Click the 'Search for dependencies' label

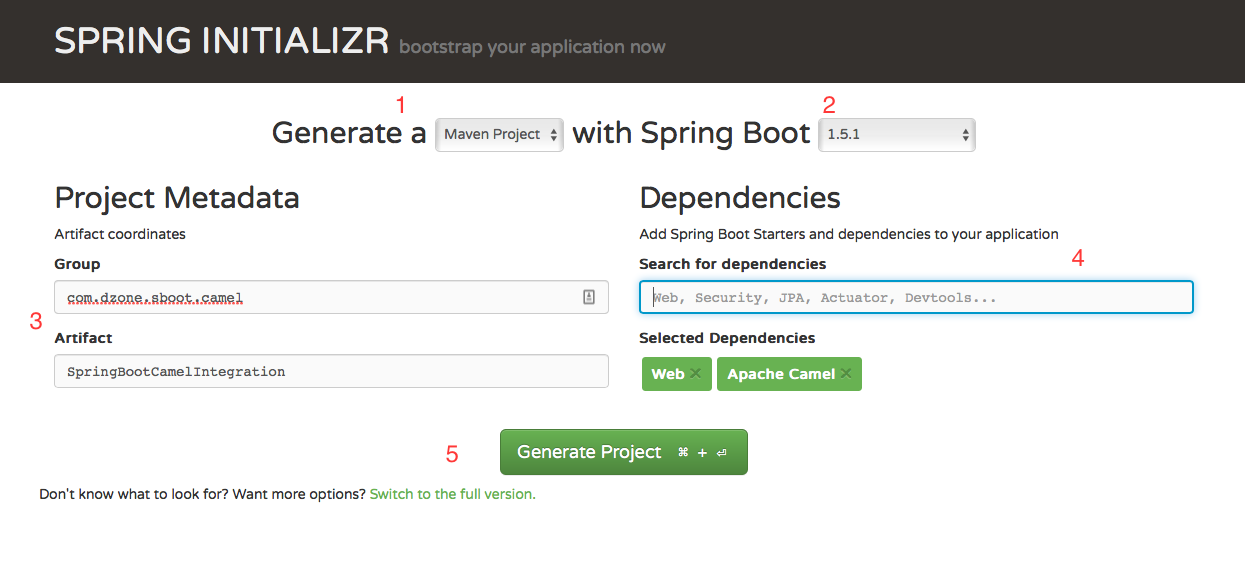click(x=732, y=264)
